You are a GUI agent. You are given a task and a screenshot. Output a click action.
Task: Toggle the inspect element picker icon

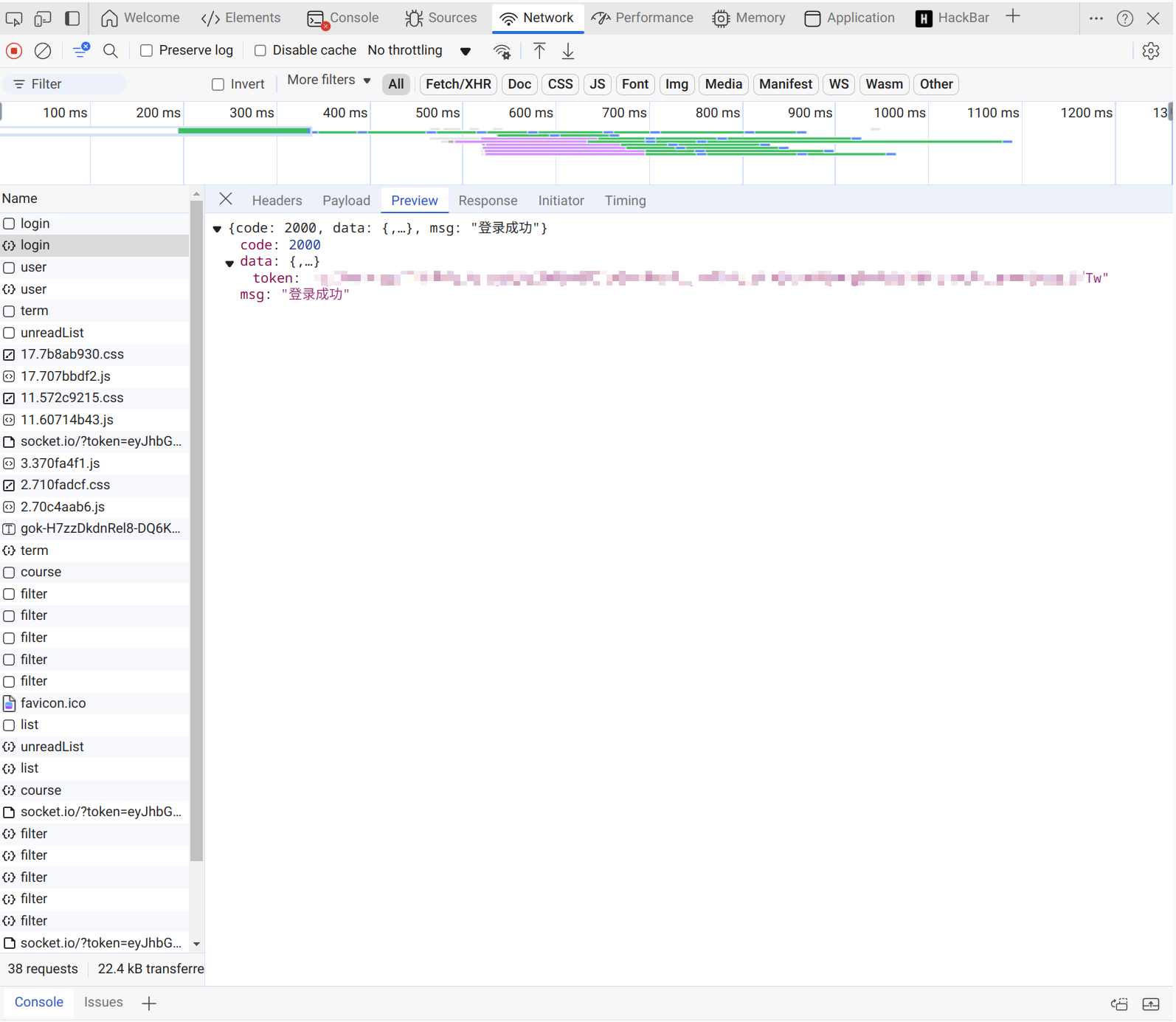[14, 18]
